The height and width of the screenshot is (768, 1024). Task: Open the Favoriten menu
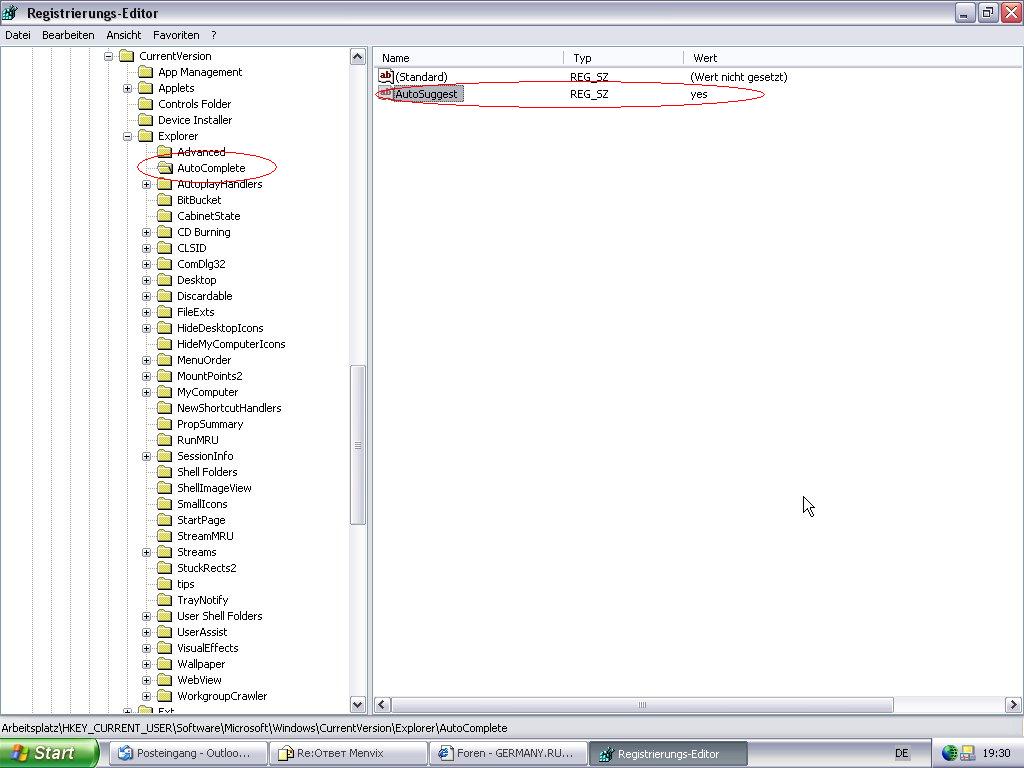pos(176,35)
